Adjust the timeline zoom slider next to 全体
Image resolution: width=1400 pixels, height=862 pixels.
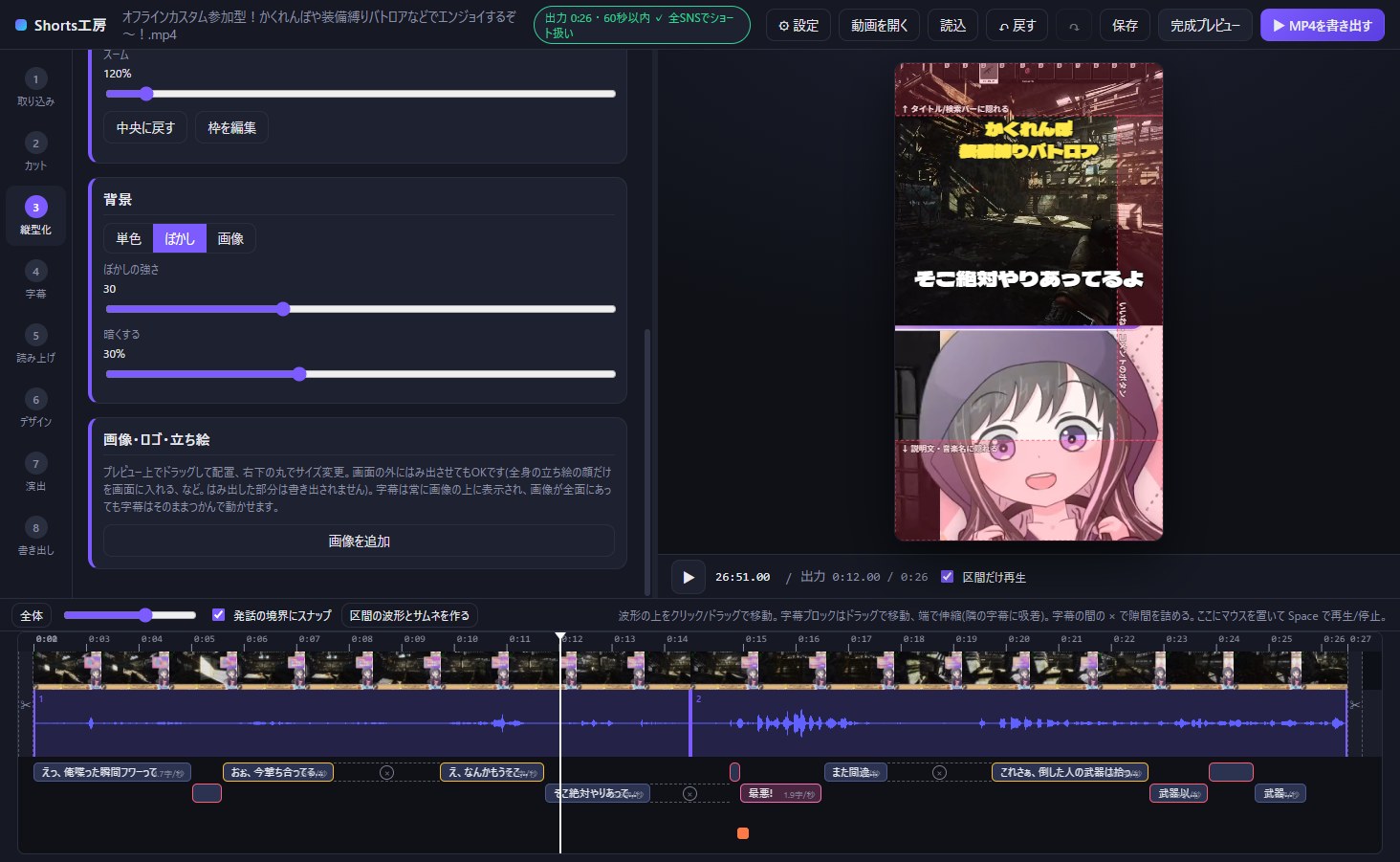click(x=130, y=615)
